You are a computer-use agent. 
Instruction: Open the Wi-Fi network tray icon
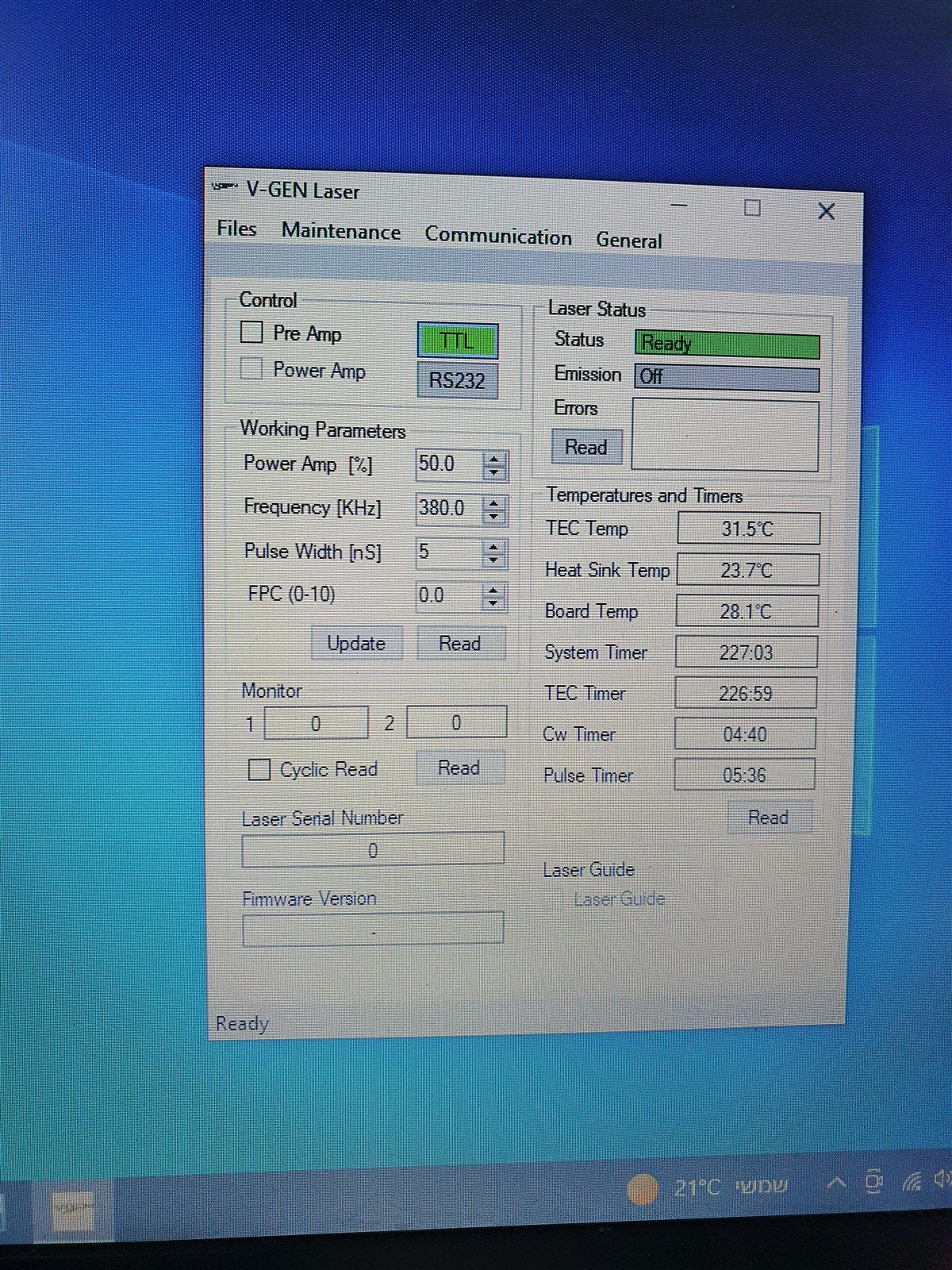coord(912,1181)
